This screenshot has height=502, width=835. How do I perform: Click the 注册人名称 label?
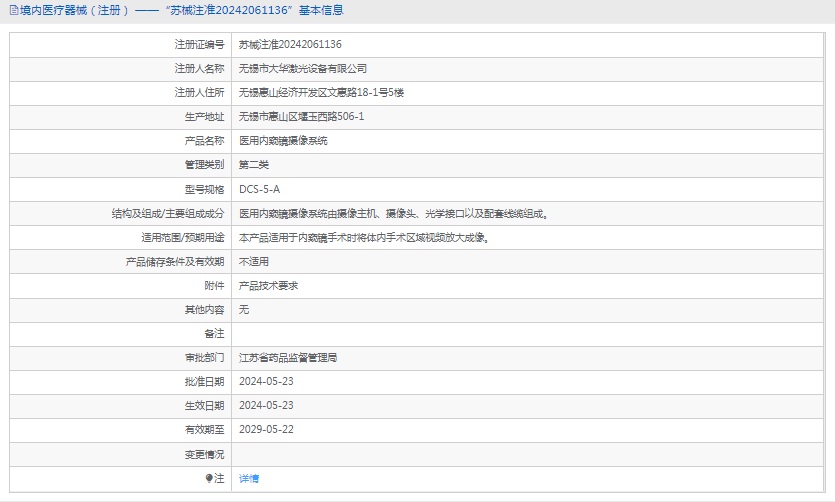(199, 69)
